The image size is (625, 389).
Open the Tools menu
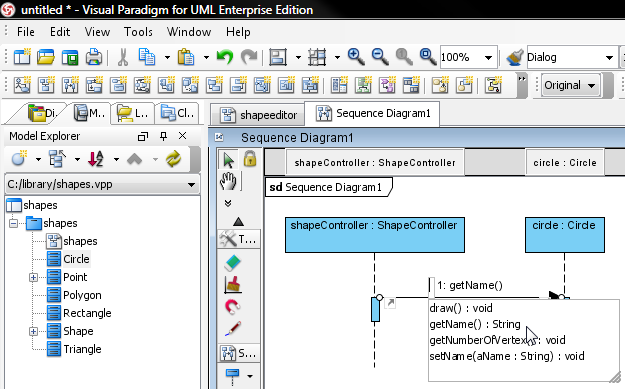[138, 32]
